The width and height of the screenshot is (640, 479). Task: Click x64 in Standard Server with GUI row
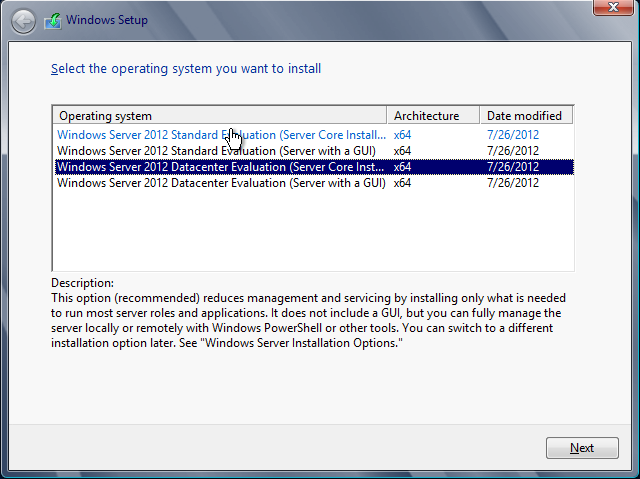pyautogui.click(x=402, y=151)
